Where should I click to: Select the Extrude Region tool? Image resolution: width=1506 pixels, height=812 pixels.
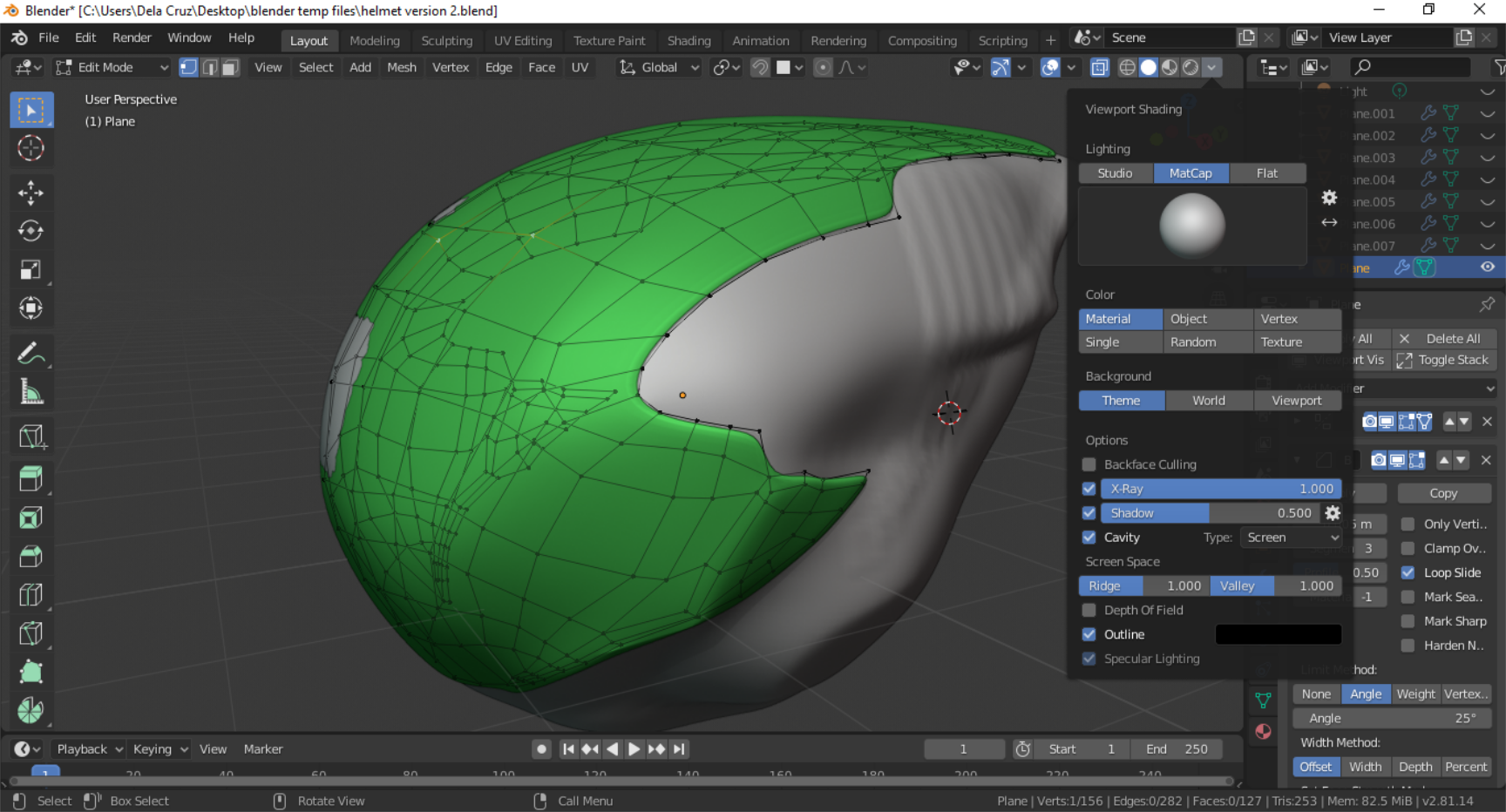(x=31, y=480)
